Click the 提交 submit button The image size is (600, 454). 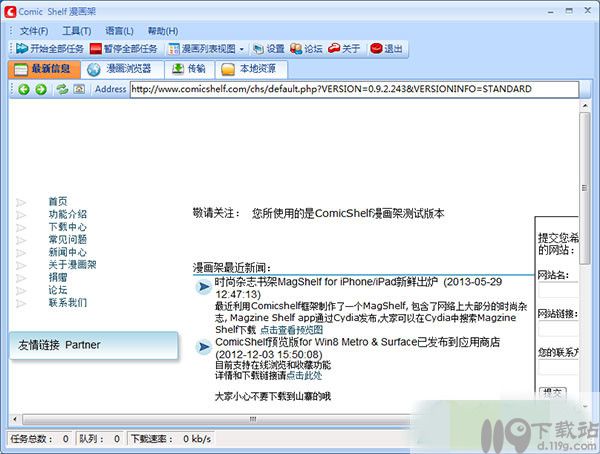(552, 393)
